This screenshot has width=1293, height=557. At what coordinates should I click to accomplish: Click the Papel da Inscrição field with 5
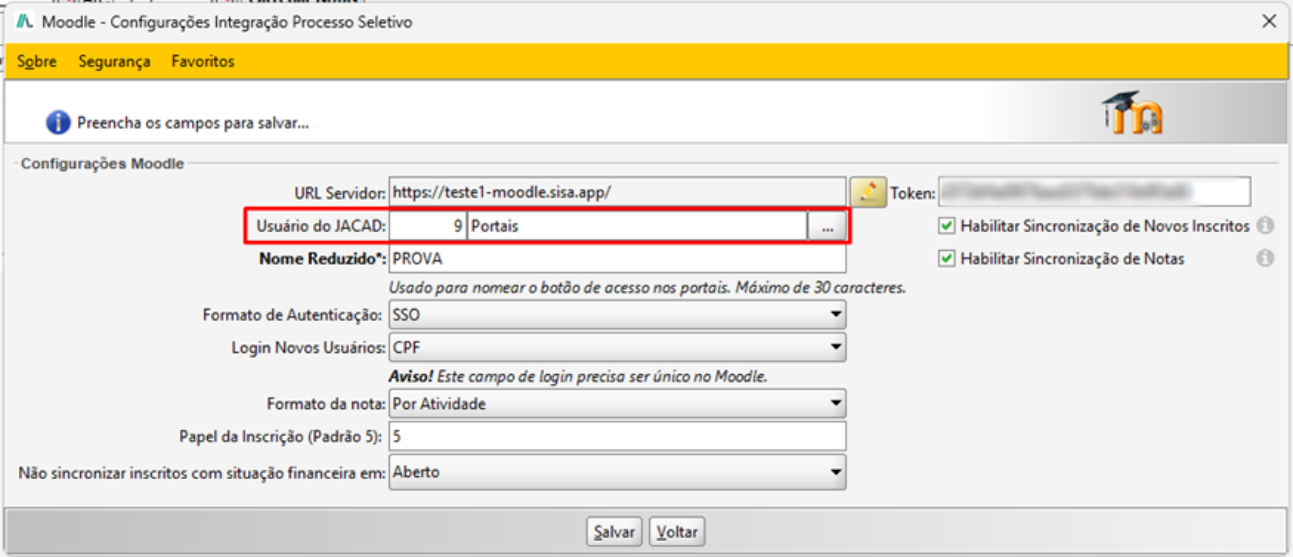[617, 436]
